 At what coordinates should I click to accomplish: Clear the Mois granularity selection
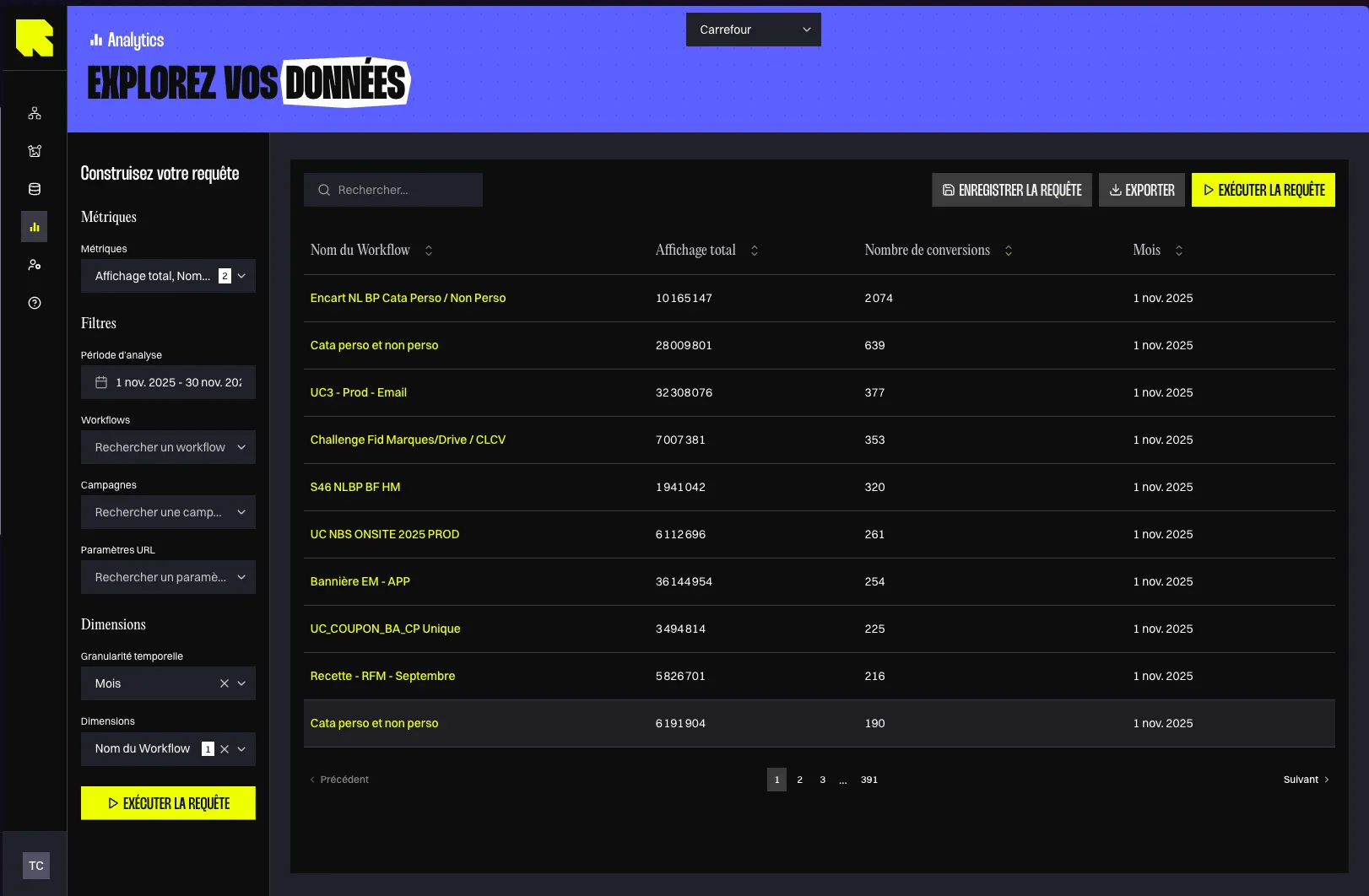point(225,683)
